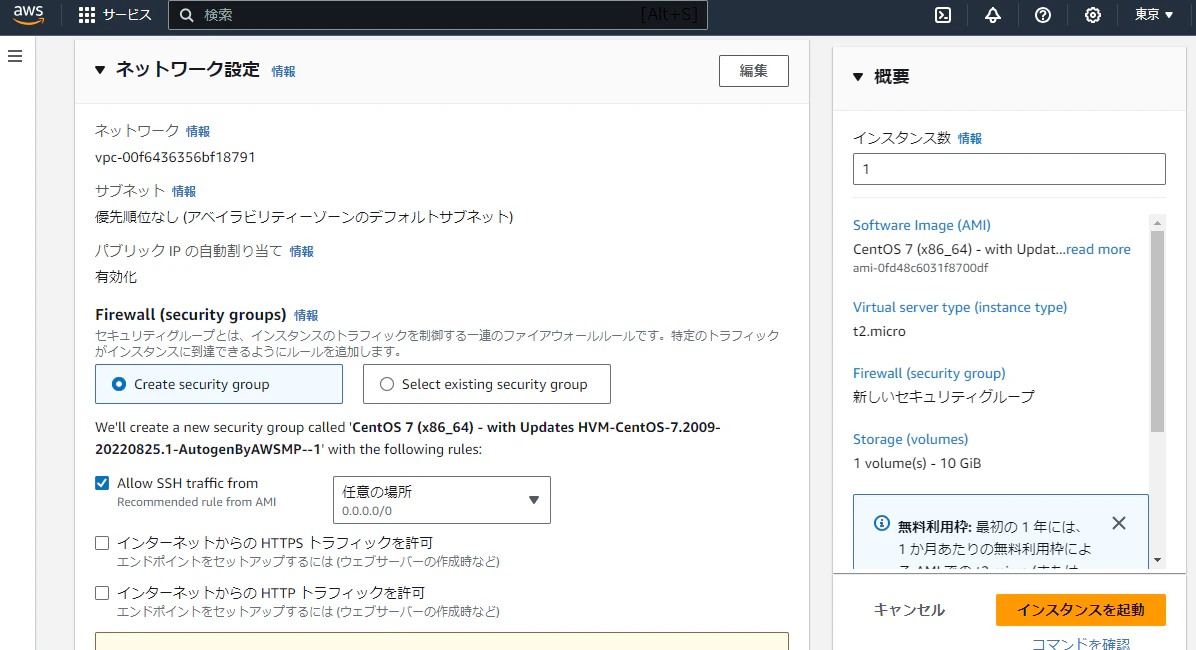Click the AWS logo home icon
Viewport: 1196px width, 650px height.
tap(29, 14)
